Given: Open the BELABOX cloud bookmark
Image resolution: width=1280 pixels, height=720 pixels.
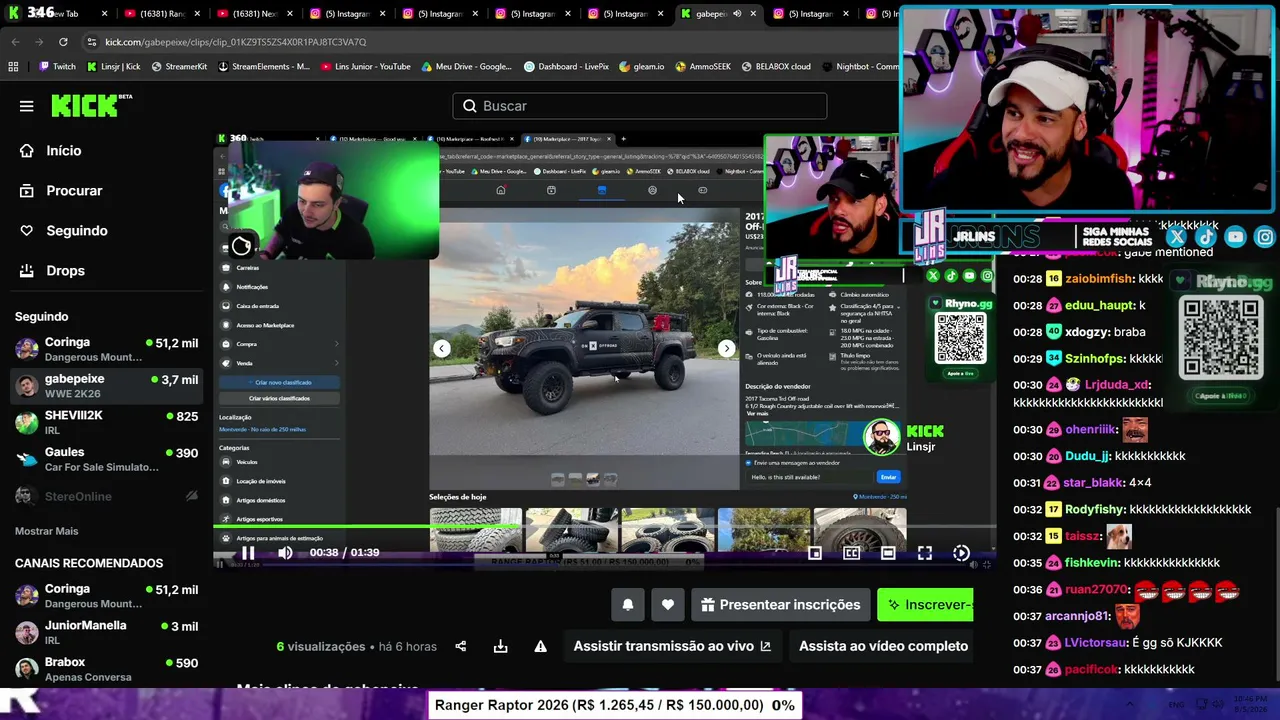Looking at the screenshot, I should (x=776, y=67).
